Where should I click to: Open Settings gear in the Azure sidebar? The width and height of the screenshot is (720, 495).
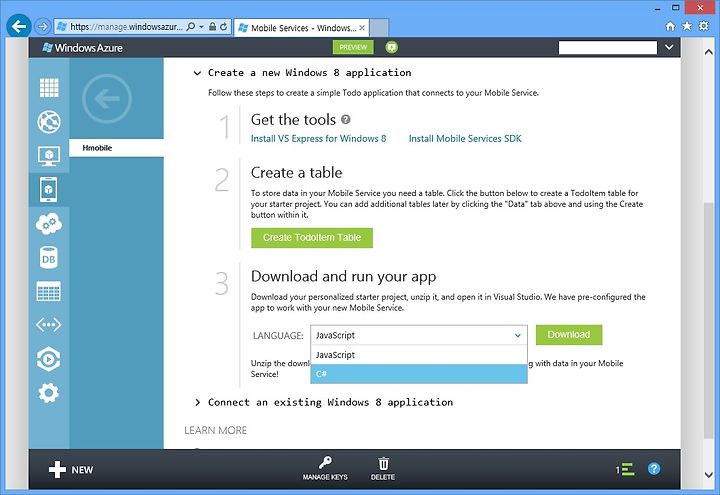pyautogui.click(x=49, y=393)
